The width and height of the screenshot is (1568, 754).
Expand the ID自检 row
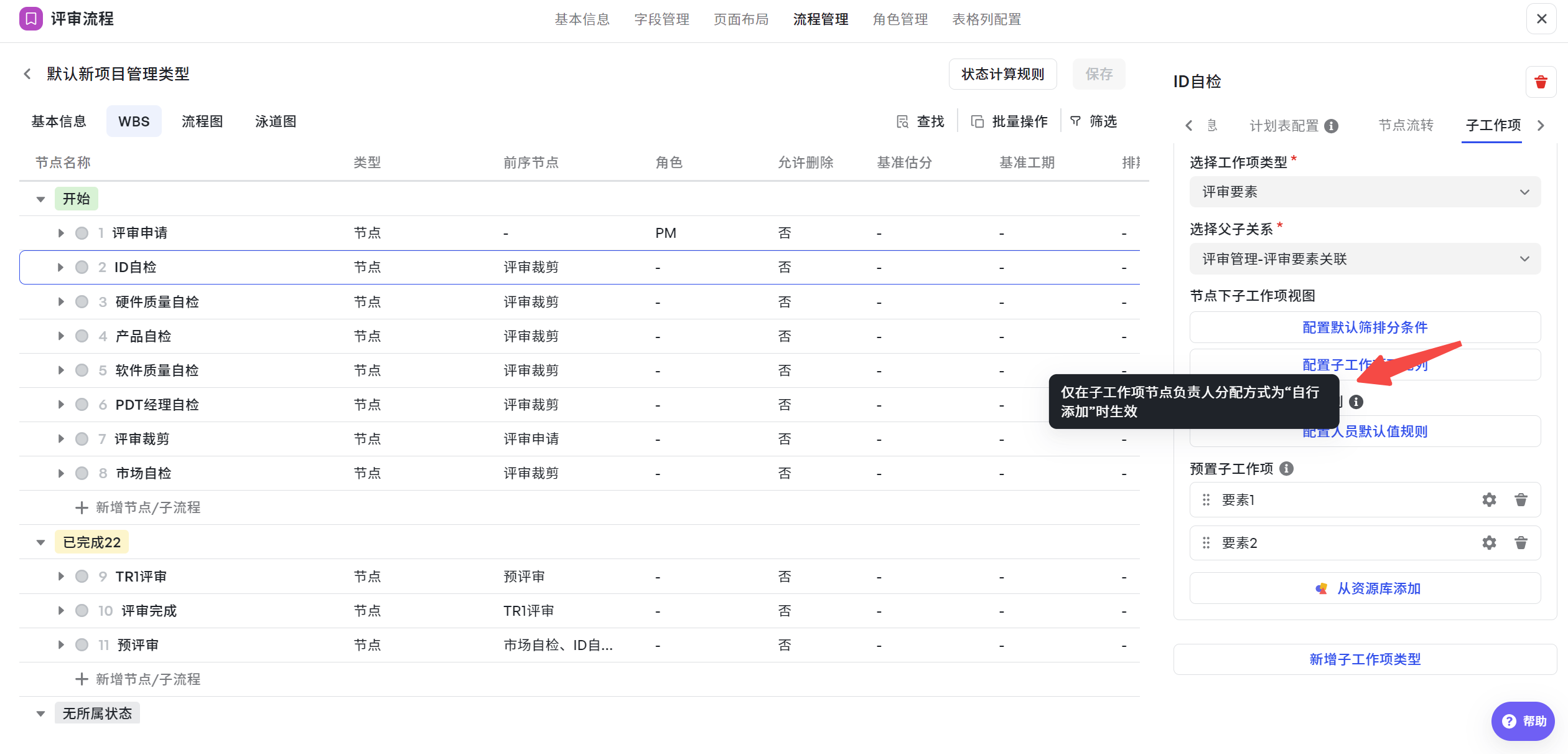point(60,267)
